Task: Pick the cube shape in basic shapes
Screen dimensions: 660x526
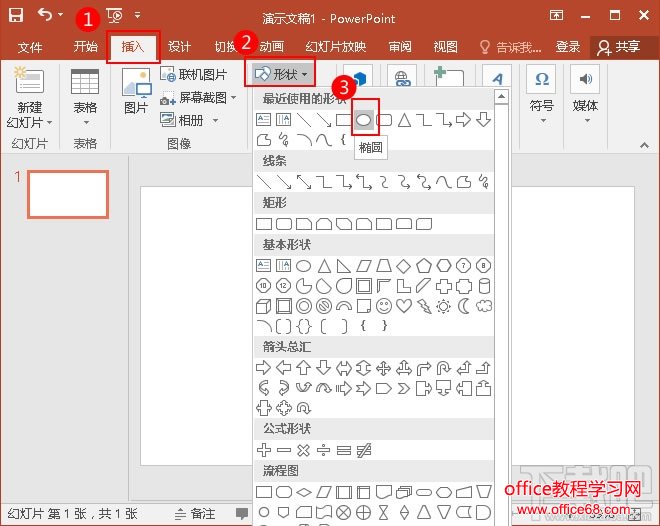Action: (264, 306)
